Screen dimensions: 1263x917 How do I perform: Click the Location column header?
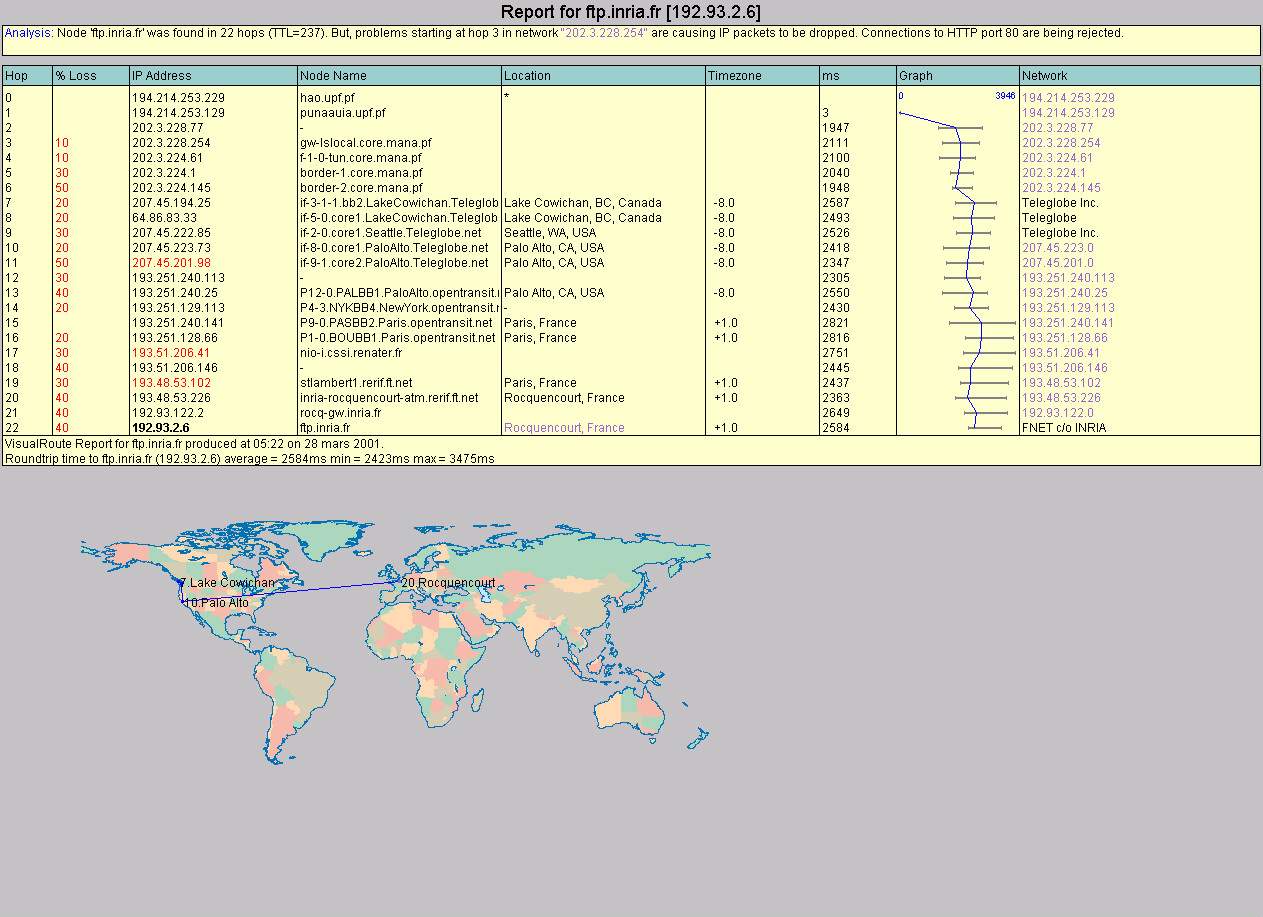pos(527,76)
